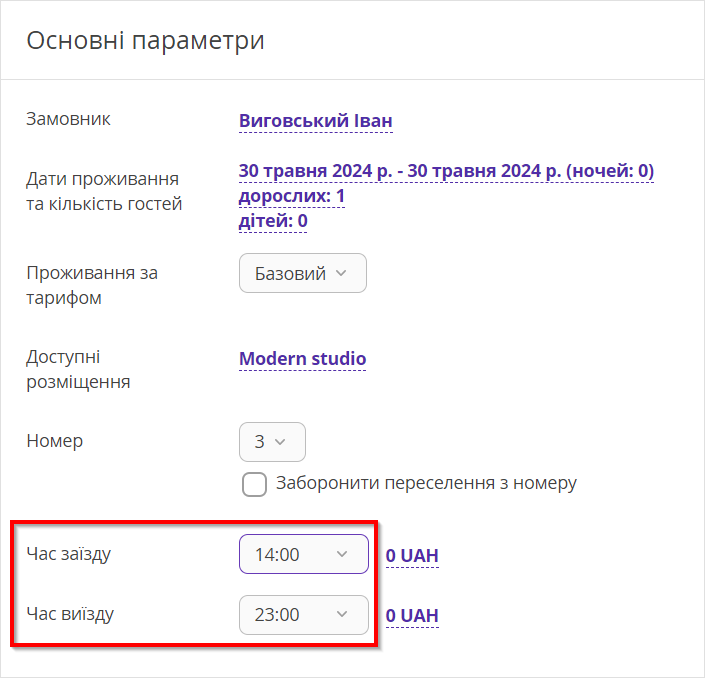The image size is (705, 678).
Task: Select the Modern studio accommodation link
Action: tap(303, 359)
